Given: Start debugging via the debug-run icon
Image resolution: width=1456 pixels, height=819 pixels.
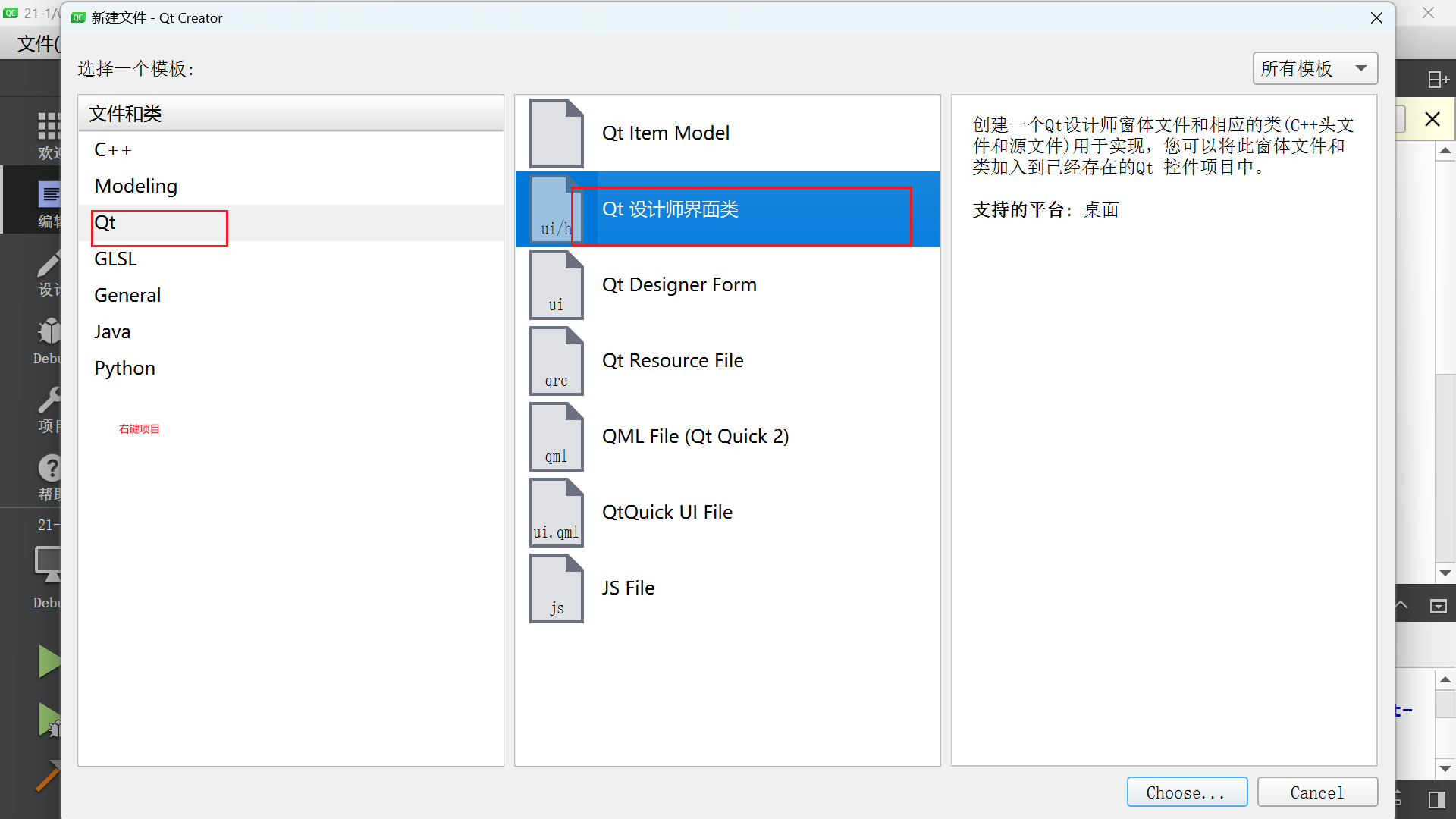Looking at the screenshot, I should click(47, 719).
